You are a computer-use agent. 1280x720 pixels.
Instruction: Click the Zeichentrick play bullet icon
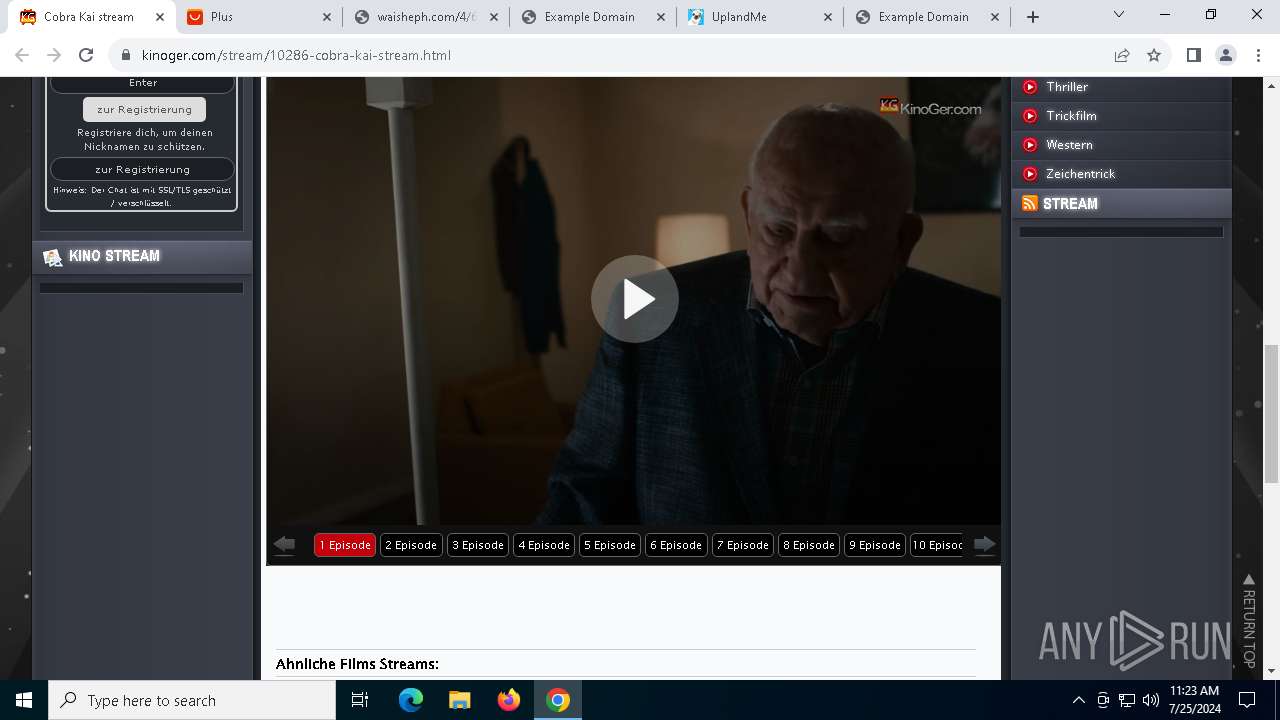[1030, 174]
